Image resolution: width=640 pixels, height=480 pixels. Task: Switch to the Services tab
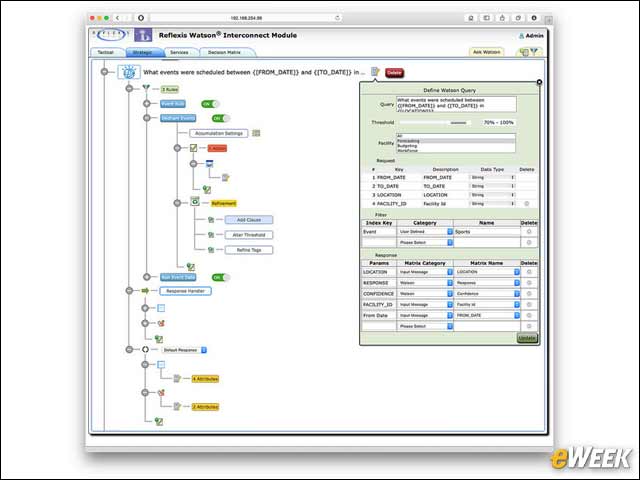click(179, 52)
